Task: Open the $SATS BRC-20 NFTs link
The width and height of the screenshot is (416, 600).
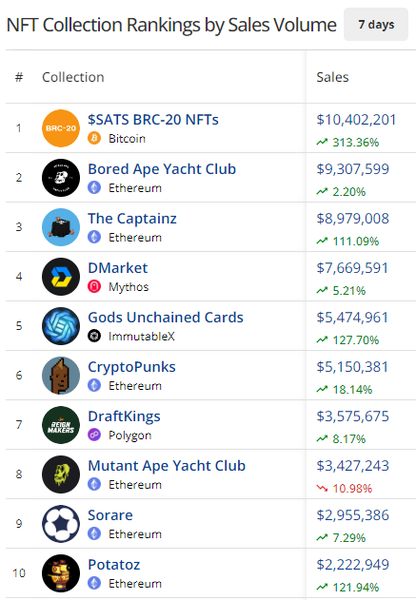Action: pyautogui.click(x=153, y=120)
